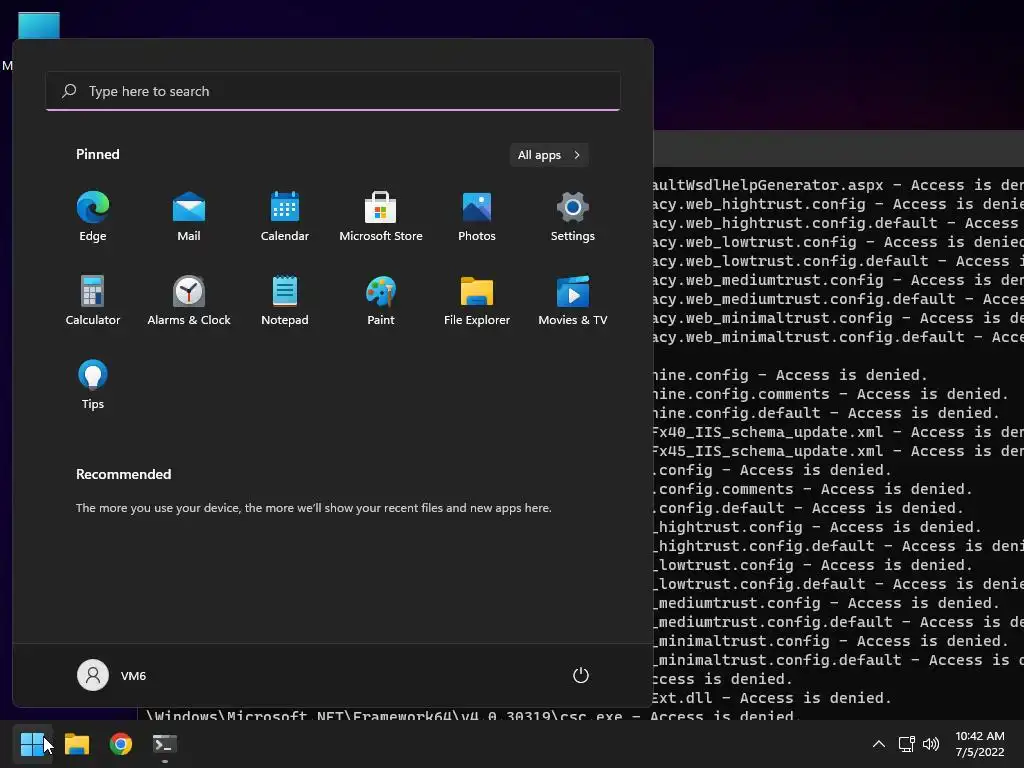This screenshot has width=1024, height=768.
Task: Click the Pinned section heading
Action: coord(97,154)
